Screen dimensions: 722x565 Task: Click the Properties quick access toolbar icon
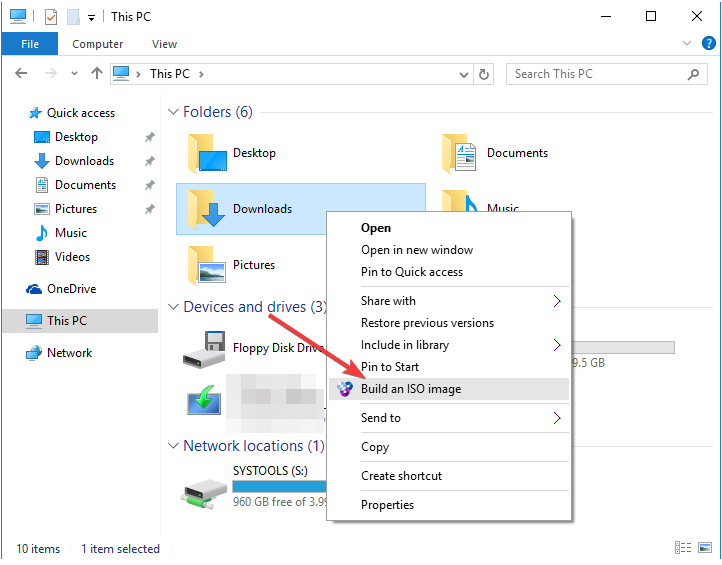coord(51,17)
